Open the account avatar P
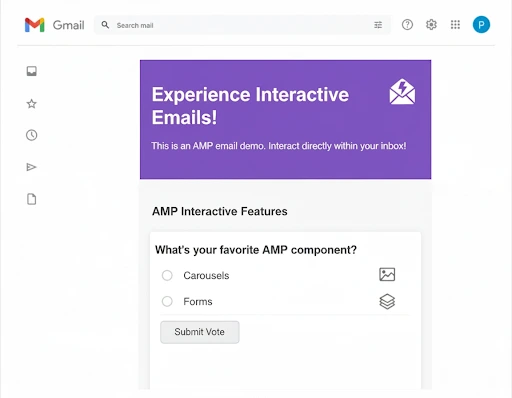 (481, 25)
